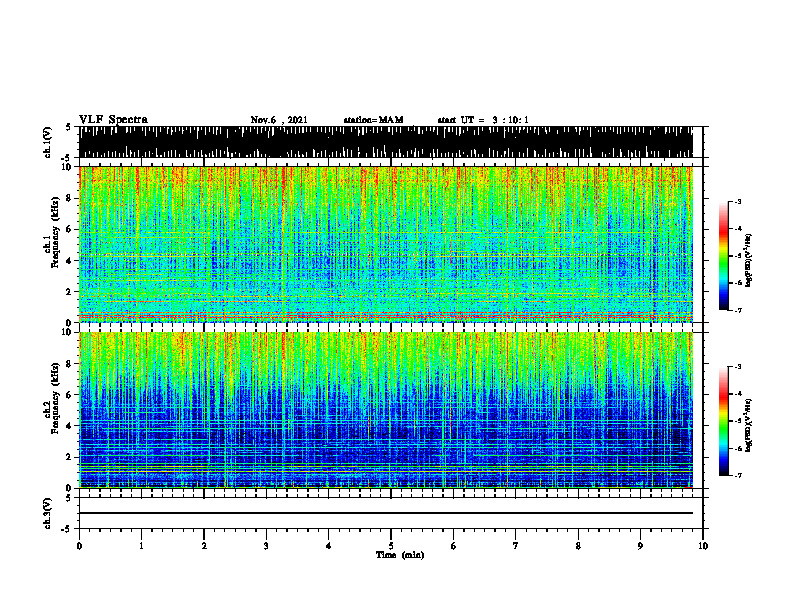792x612 pixels.
Task: Click the "10" kHz tick of ch.1 spectrogram
Action: pyautogui.click(x=68, y=167)
